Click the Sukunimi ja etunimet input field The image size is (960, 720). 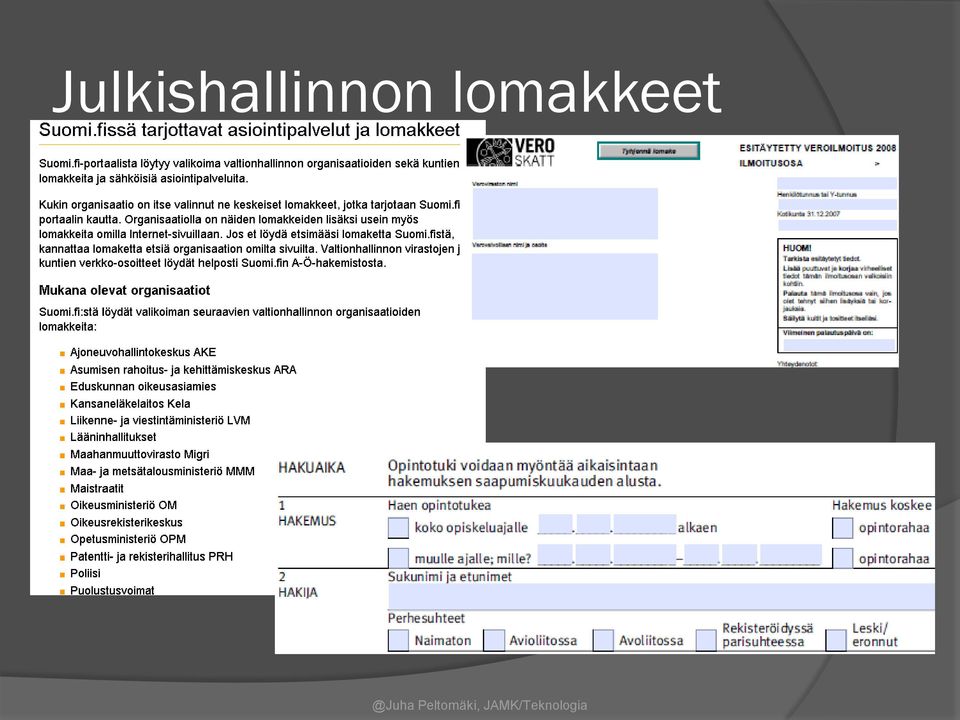(661, 596)
